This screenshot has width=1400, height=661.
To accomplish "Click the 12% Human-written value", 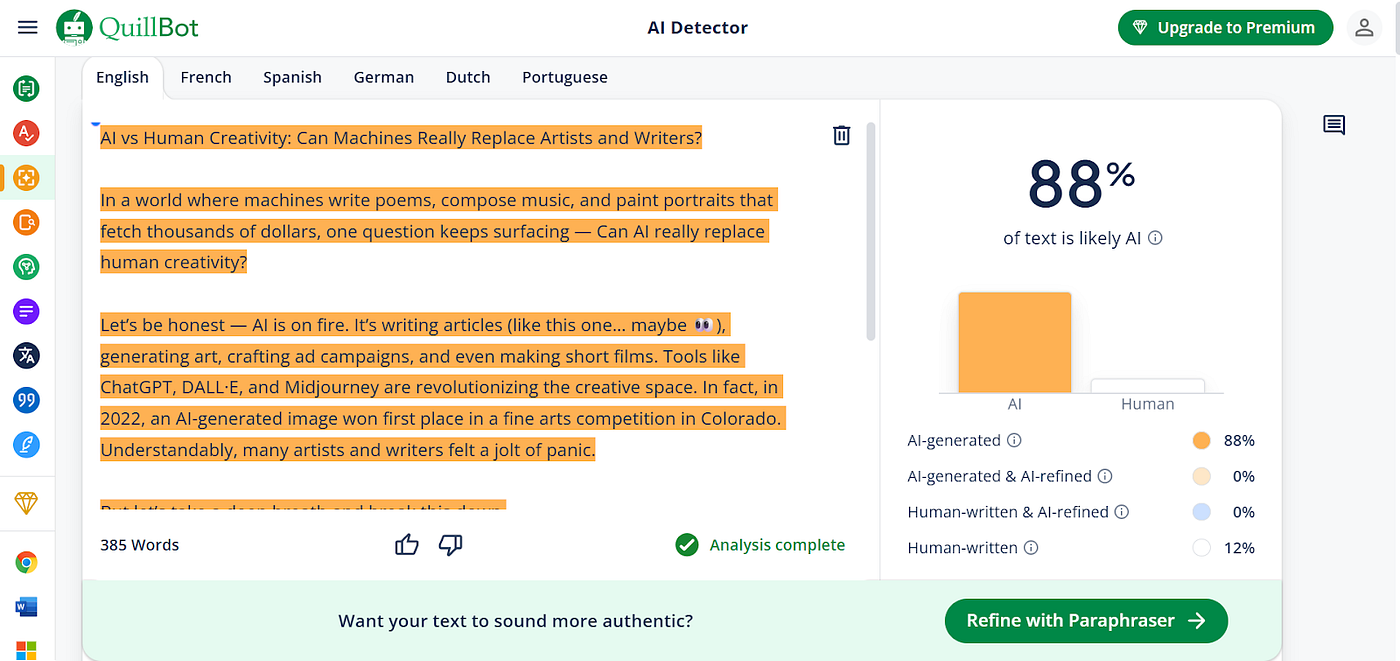I will click(x=1239, y=548).
